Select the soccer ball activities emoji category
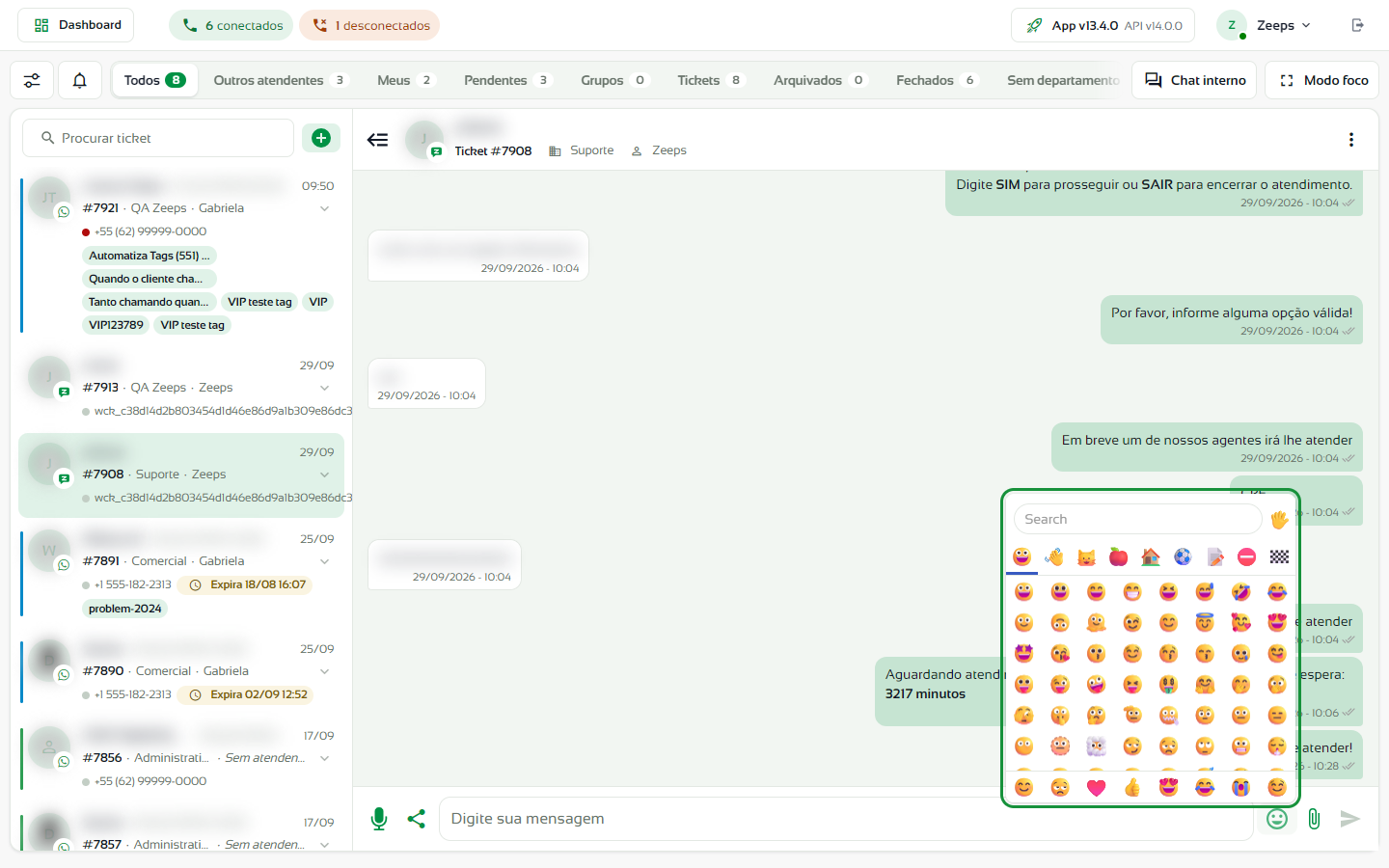The width and height of the screenshot is (1389, 868). [x=1183, y=556]
